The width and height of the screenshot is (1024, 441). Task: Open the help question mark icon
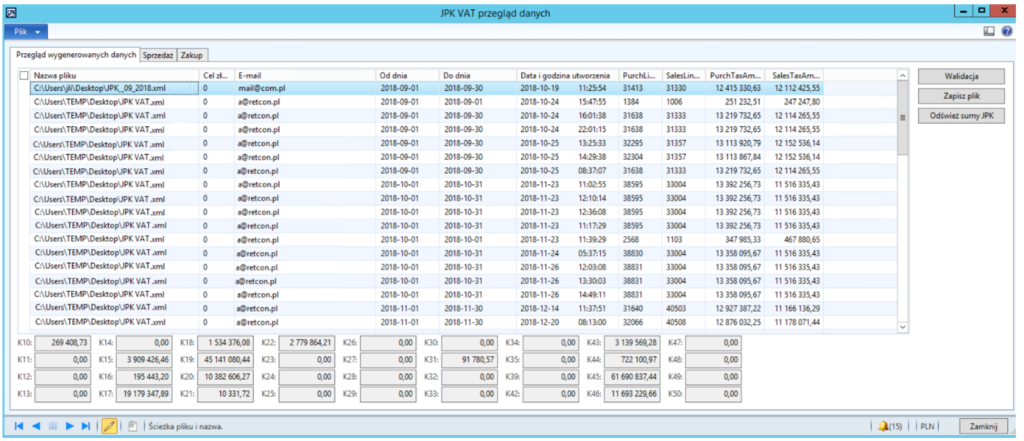point(1008,32)
